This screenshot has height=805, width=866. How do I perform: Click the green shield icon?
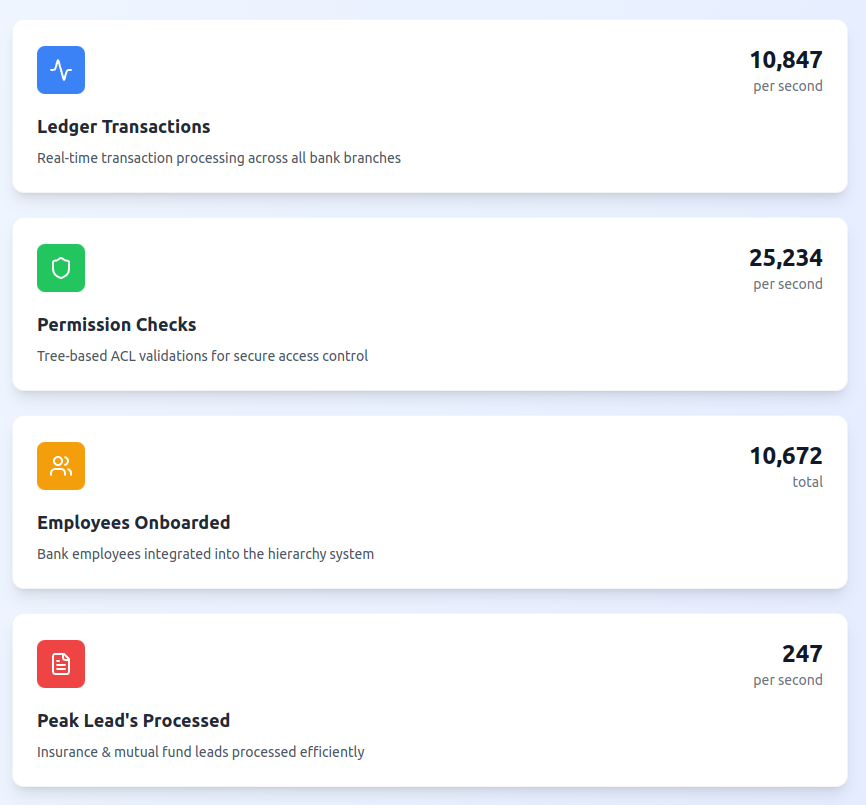point(61,268)
